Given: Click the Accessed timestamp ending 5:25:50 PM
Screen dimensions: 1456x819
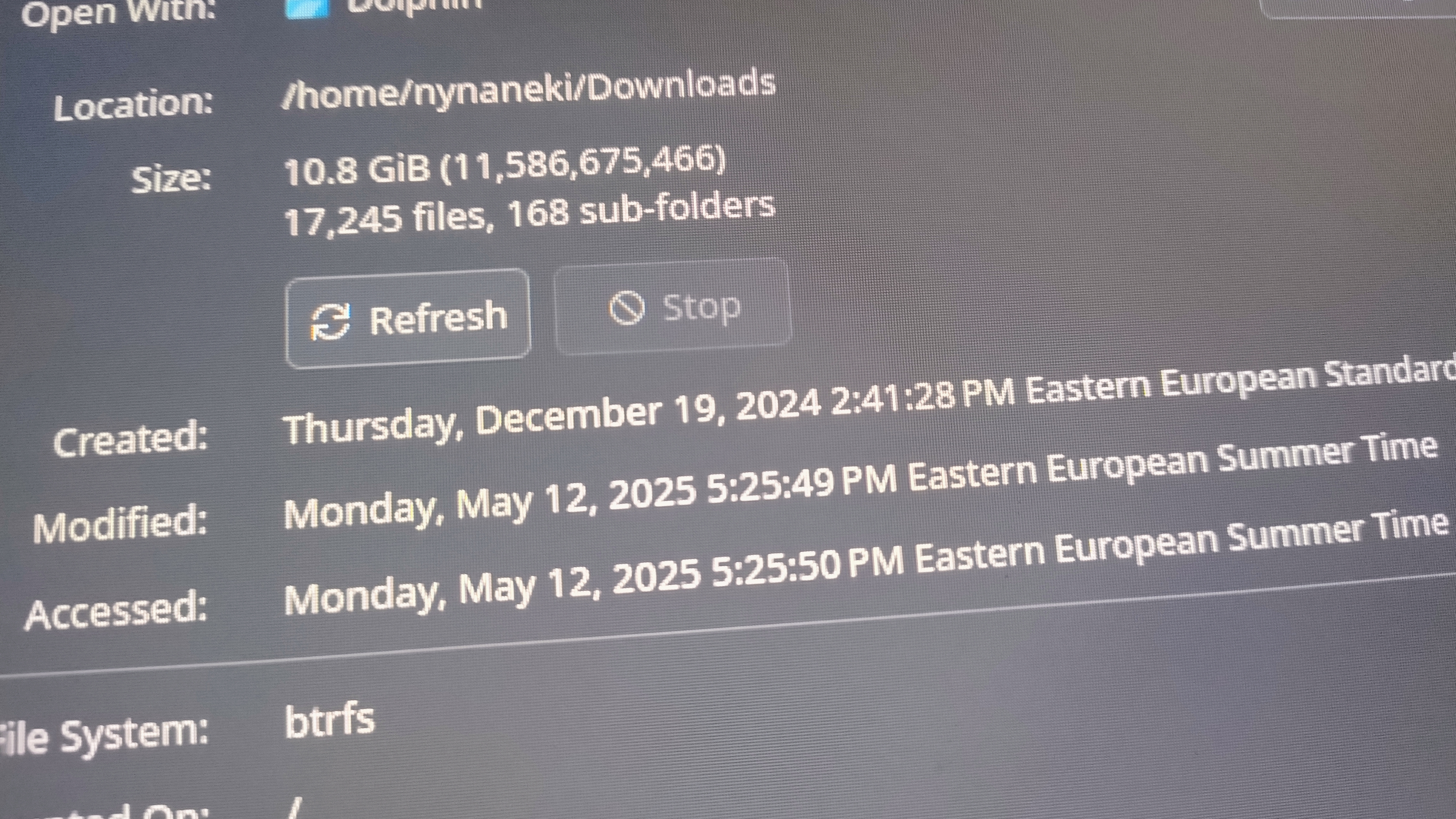Looking at the screenshot, I should coord(866,563).
